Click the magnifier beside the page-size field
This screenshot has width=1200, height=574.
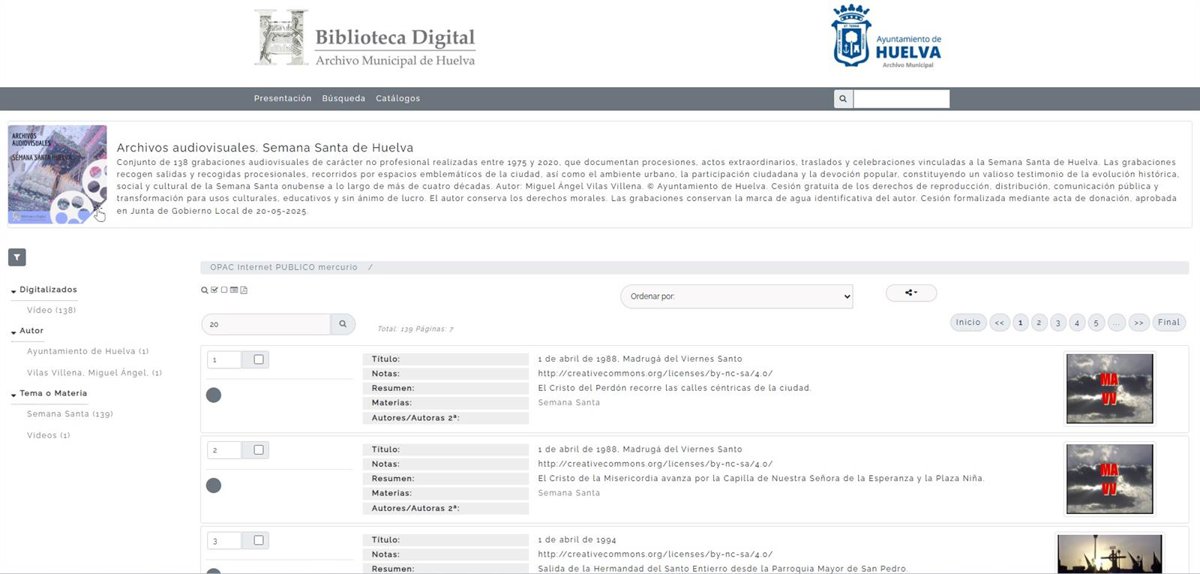(342, 324)
